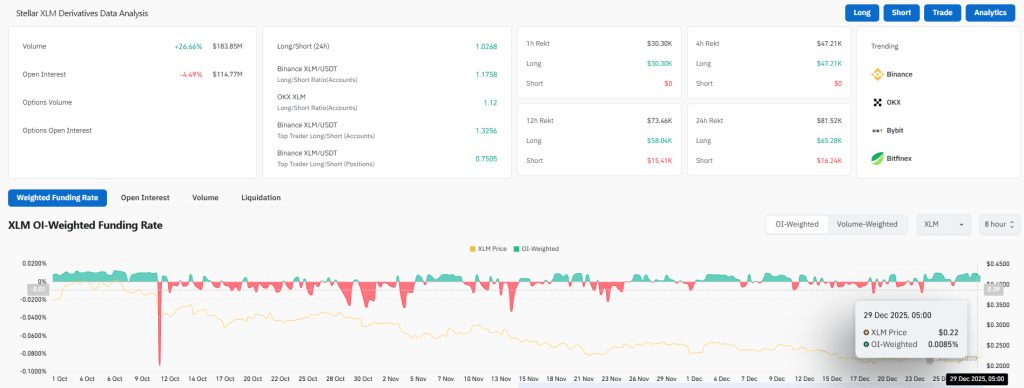Click the 24h Long value $65.28K

[x=829, y=141]
